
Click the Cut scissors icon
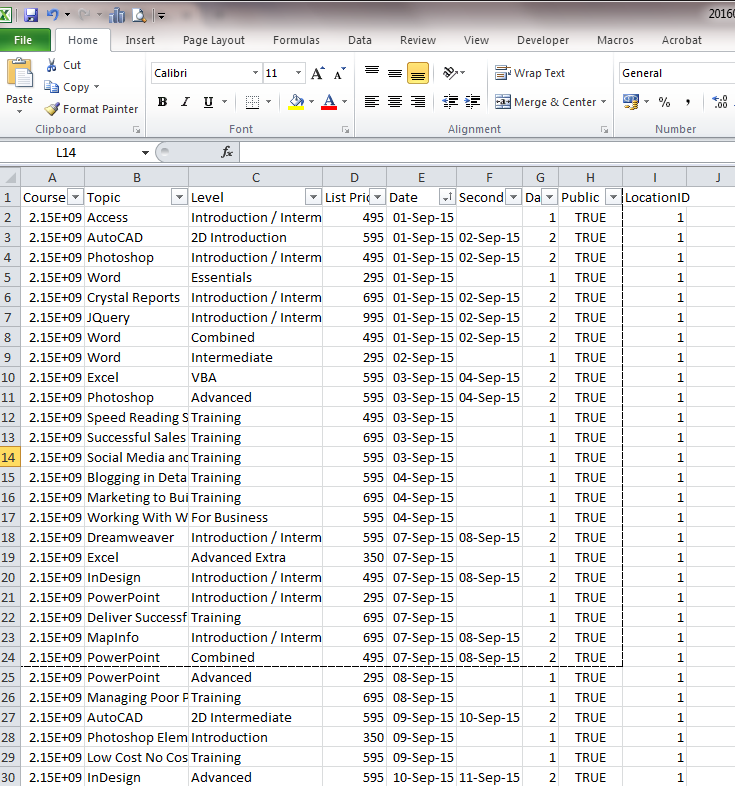pyautogui.click(x=51, y=65)
